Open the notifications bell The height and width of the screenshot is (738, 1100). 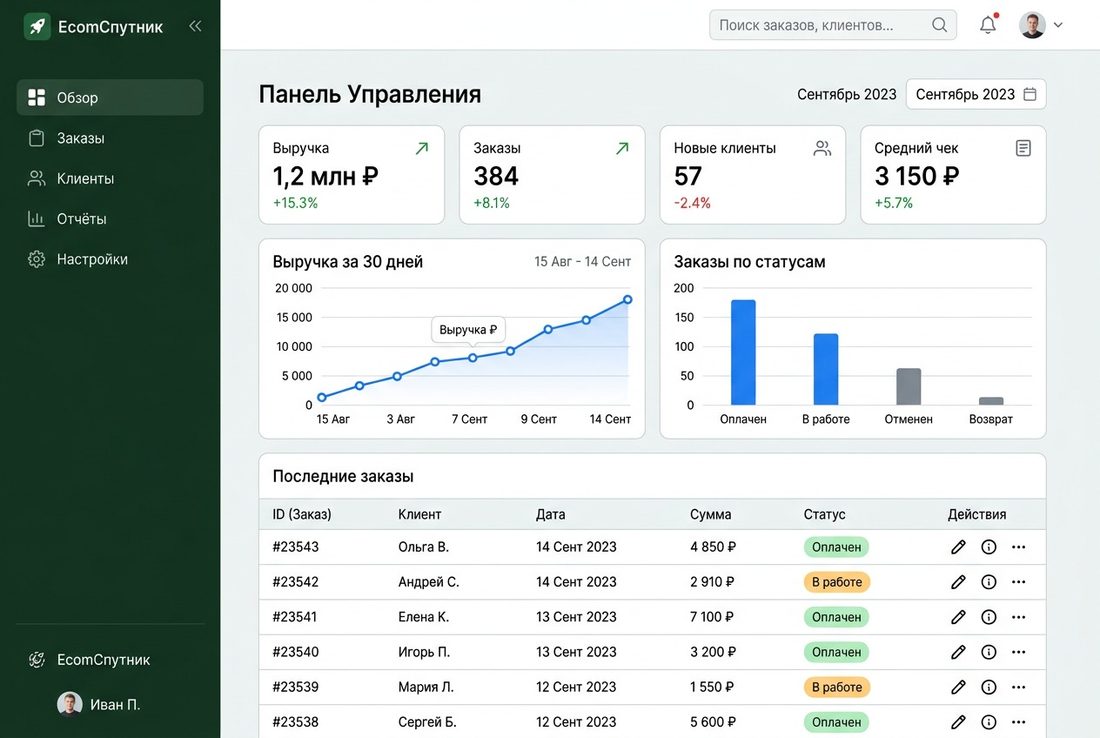[x=988, y=25]
